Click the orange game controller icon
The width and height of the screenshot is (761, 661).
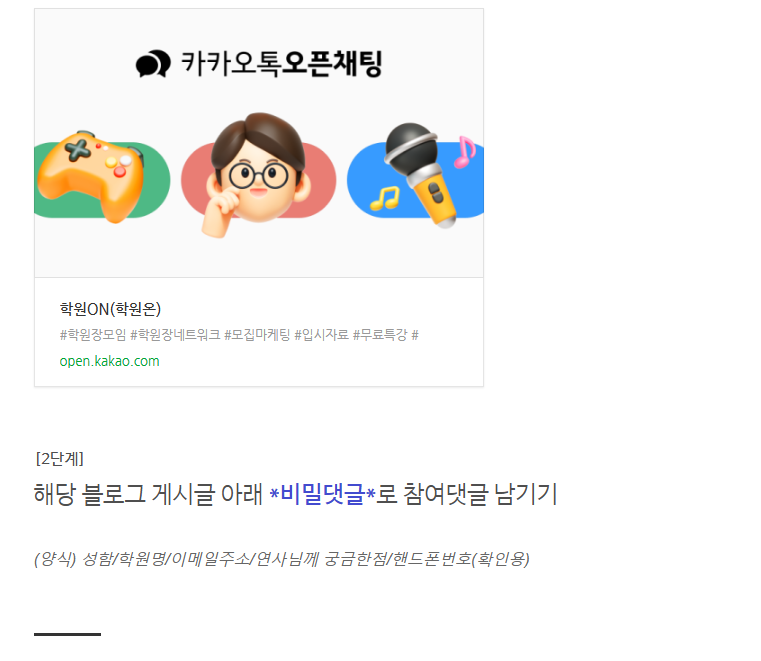pyautogui.click(x=91, y=177)
